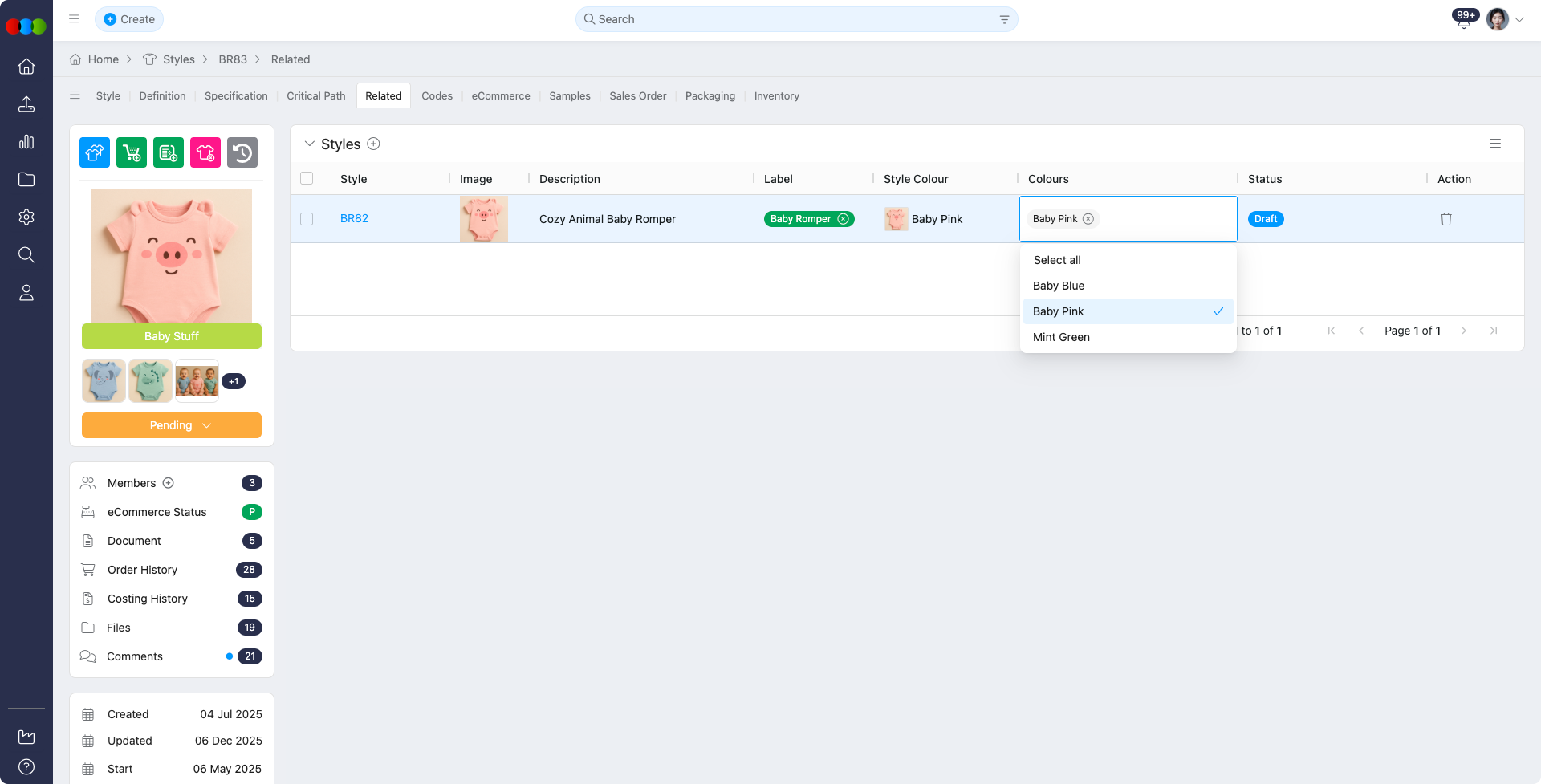Open the Pending status dropdown
The height and width of the screenshot is (784, 1541).
click(x=172, y=425)
